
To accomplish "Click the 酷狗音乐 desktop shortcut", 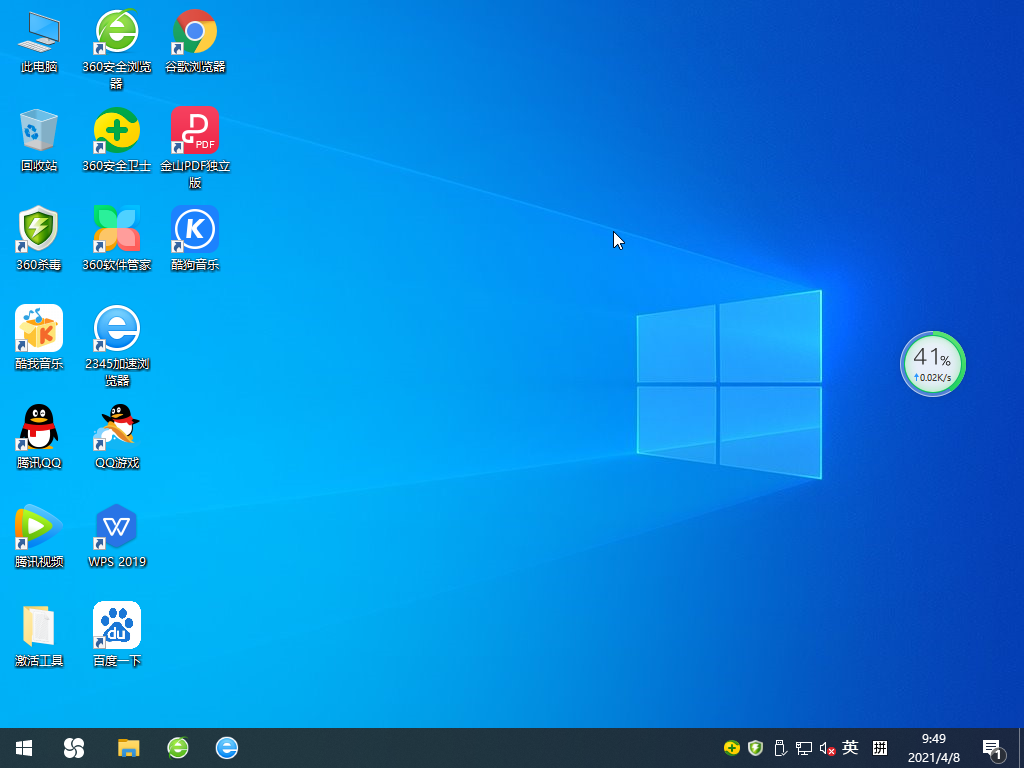I will (x=195, y=230).
